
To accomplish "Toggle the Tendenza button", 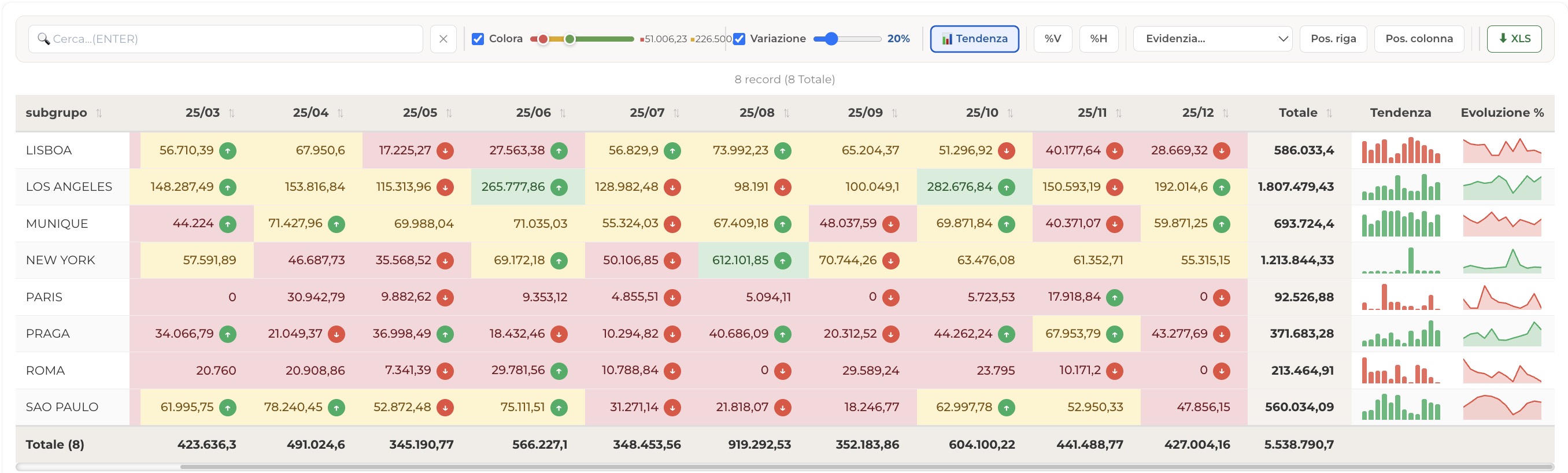I will (975, 39).
